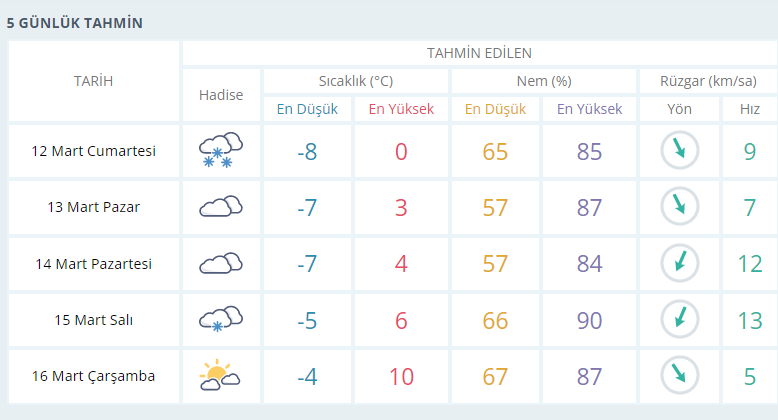The width and height of the screenshot is (778, 420).
Task: Click the TARİH header cell
Action: 93,81
